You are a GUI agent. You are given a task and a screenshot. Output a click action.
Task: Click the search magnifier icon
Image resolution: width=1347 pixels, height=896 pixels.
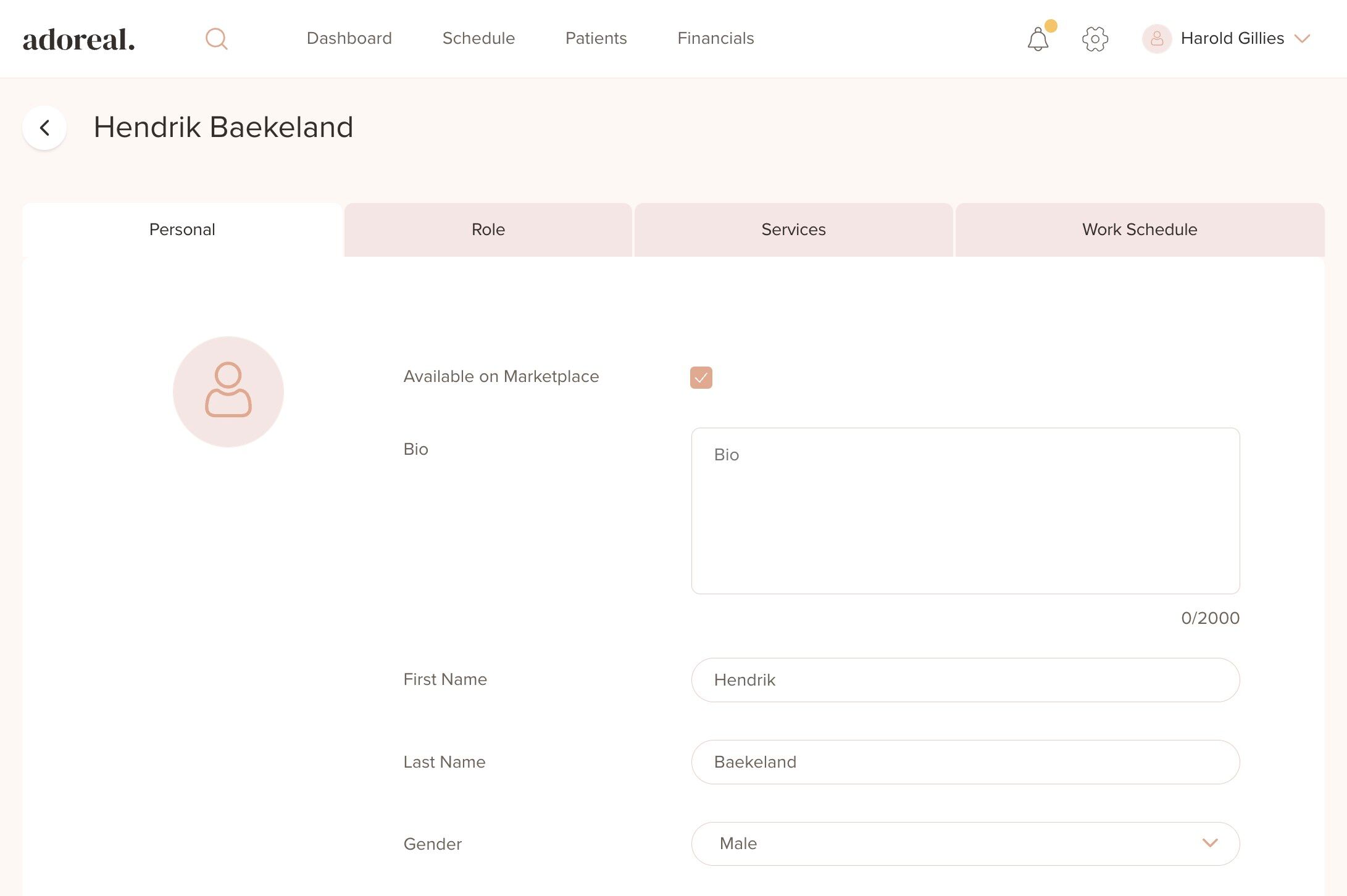tap(216, 39)
